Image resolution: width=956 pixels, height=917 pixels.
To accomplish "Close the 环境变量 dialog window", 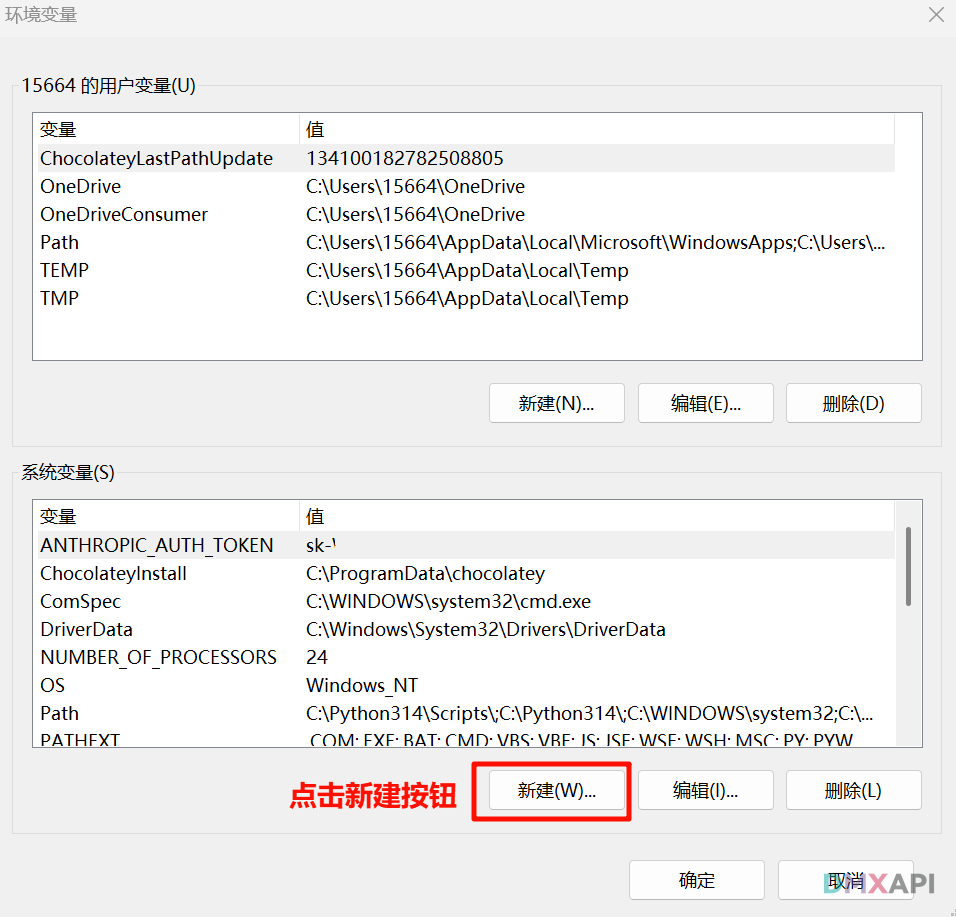I will 935,15.
